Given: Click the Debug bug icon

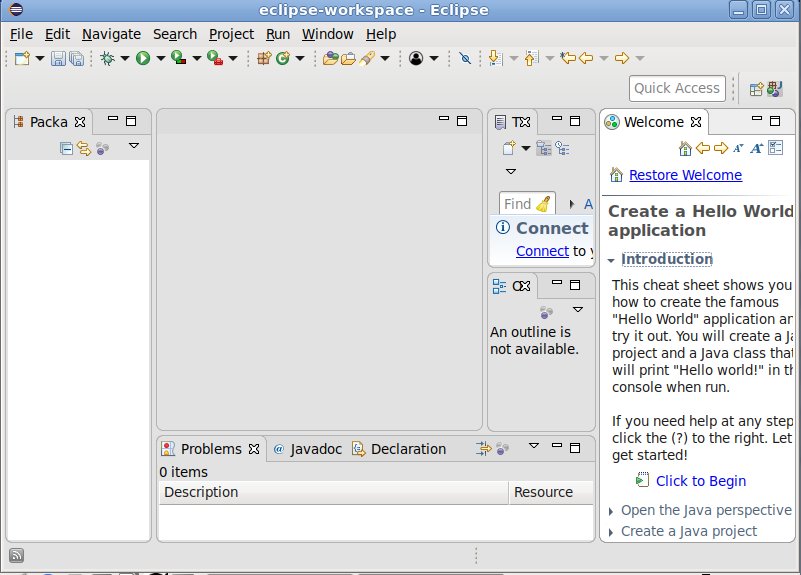Looking at the screenshot, I should pyautogui.click(x=107, y=58).
